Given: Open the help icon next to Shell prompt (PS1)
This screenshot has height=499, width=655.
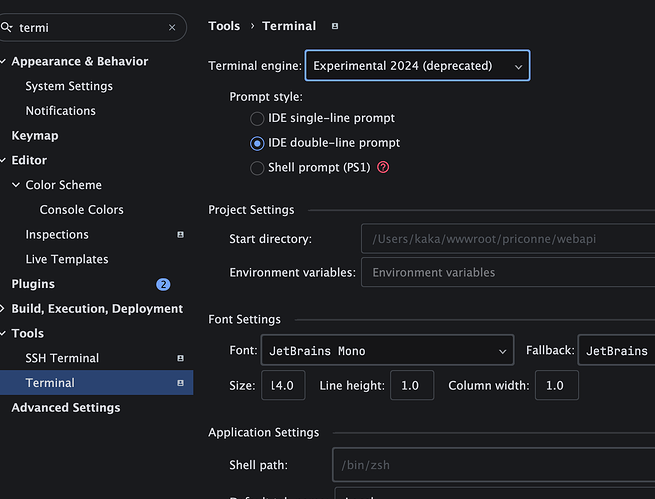Looking at the screenshot, I should 383,167.
